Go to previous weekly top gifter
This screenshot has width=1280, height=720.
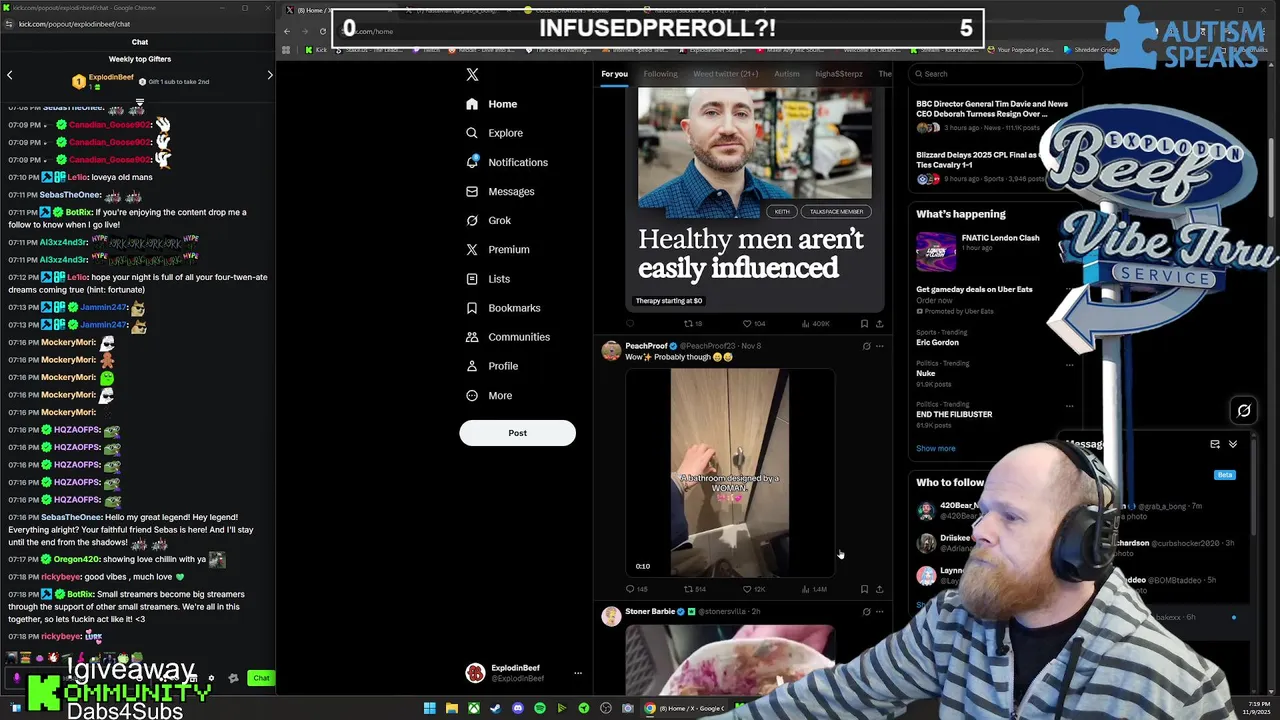(10, 75)
